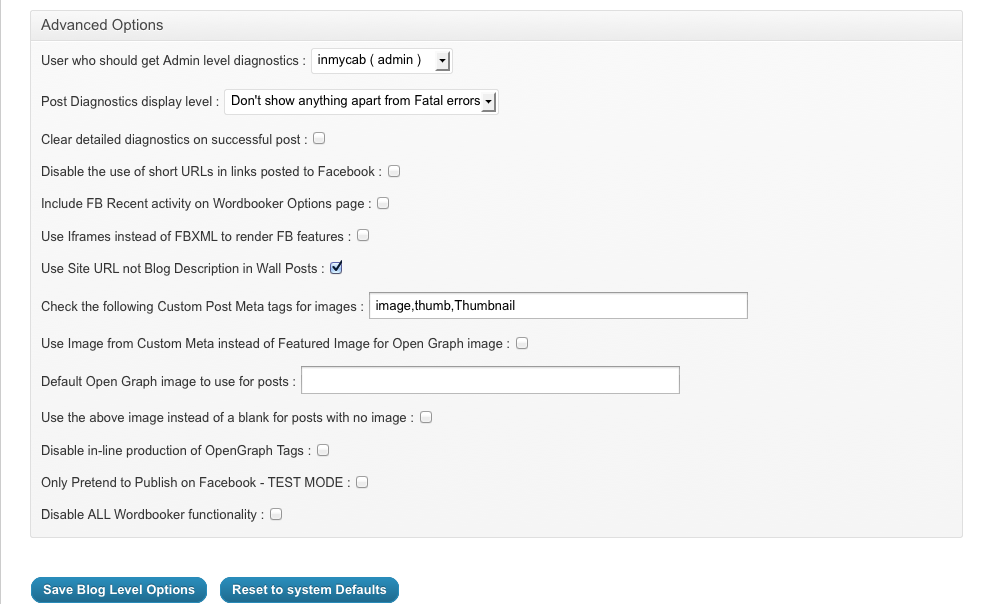
Task: Check Disable ALL Wordbooker functionality
Action: point(276,514)
